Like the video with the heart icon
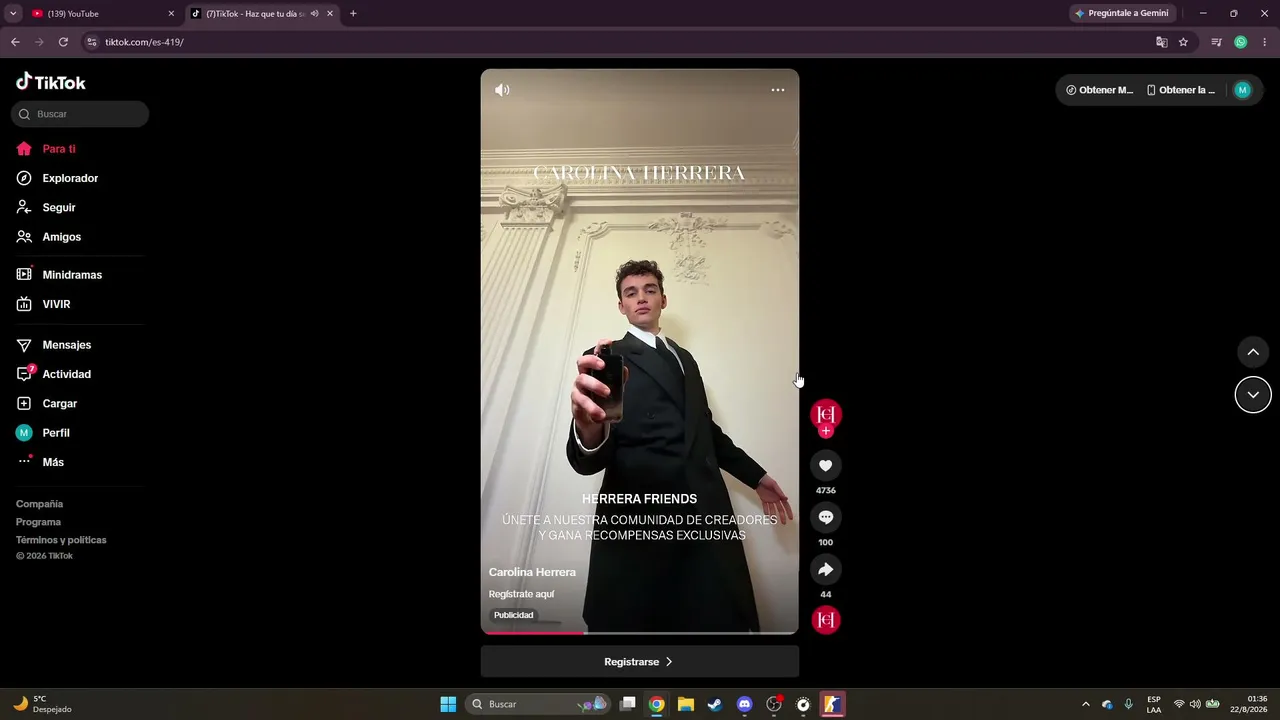This screenshot has width=1280, height=720. [826, 466]
